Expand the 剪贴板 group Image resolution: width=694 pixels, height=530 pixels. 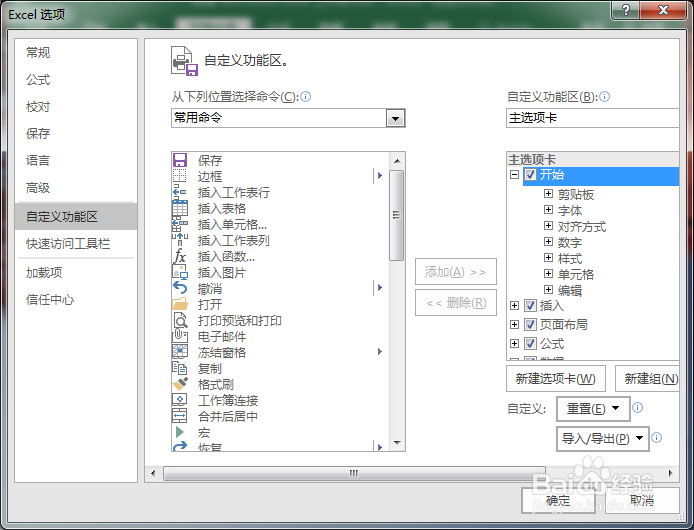[548, 193]
